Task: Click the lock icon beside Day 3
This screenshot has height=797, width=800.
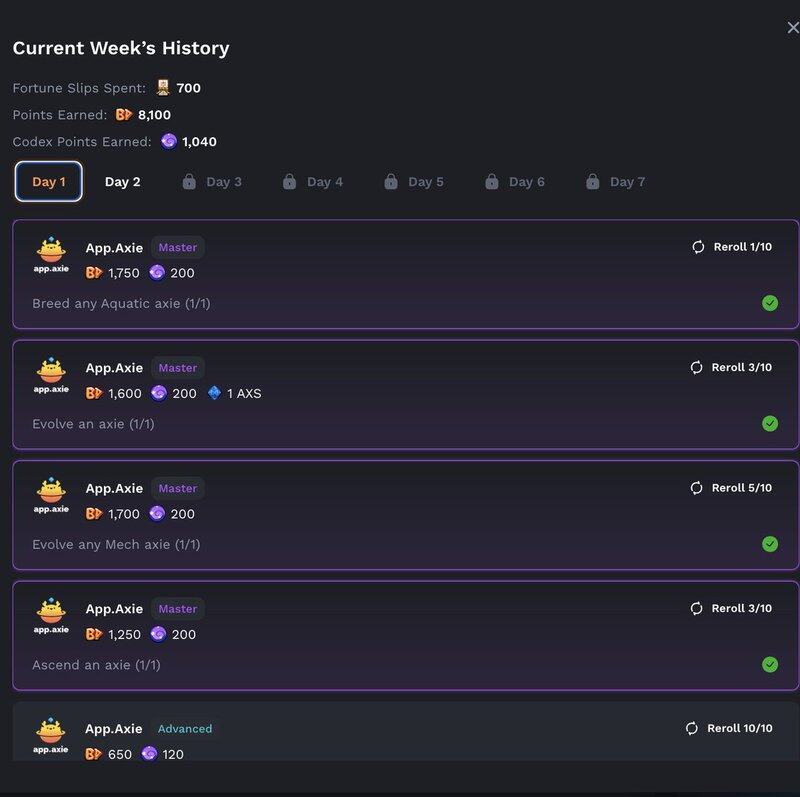Action: (x=189, y=182)
